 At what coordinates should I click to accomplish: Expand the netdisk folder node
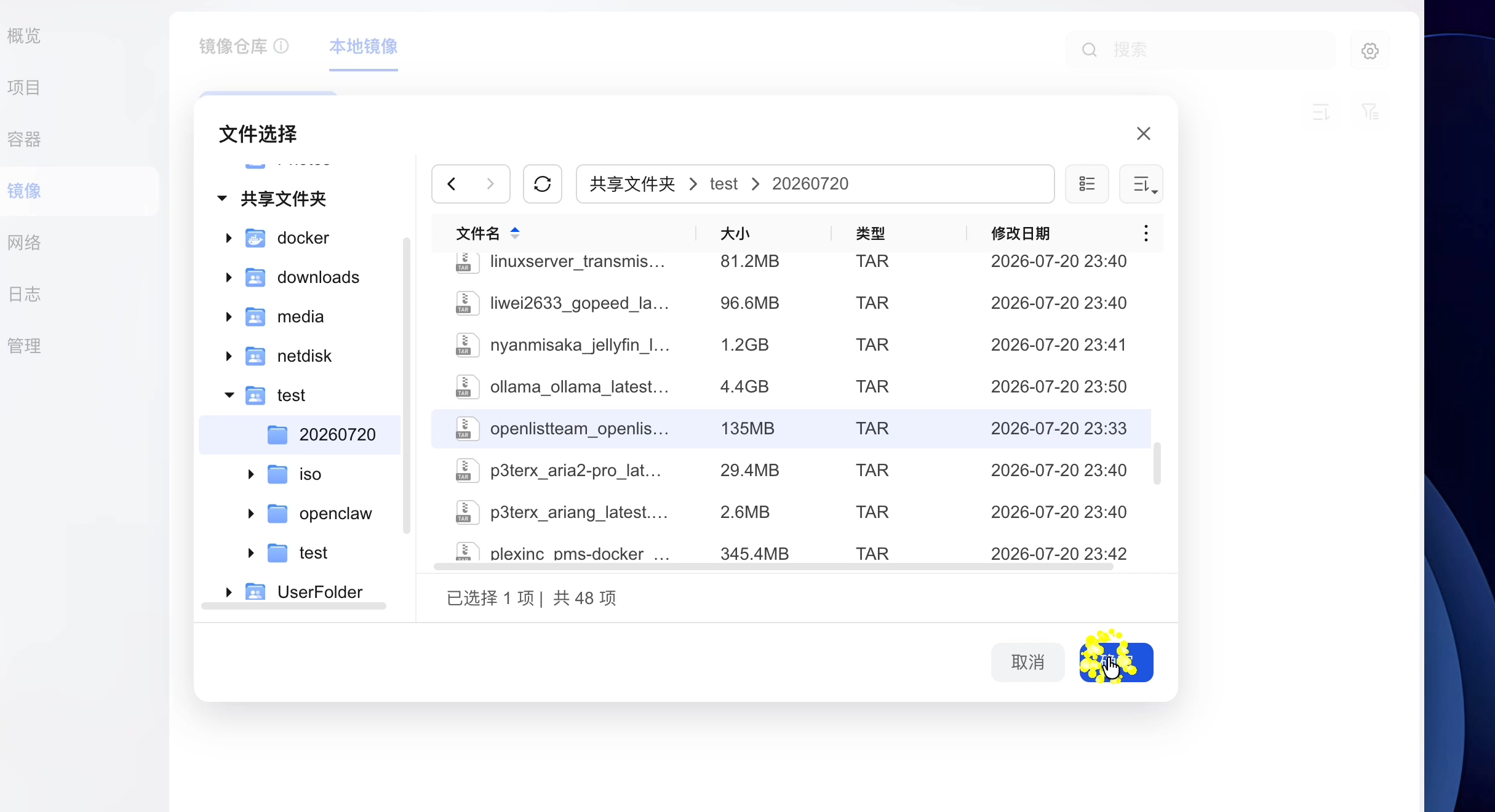(x=229, y=356)
